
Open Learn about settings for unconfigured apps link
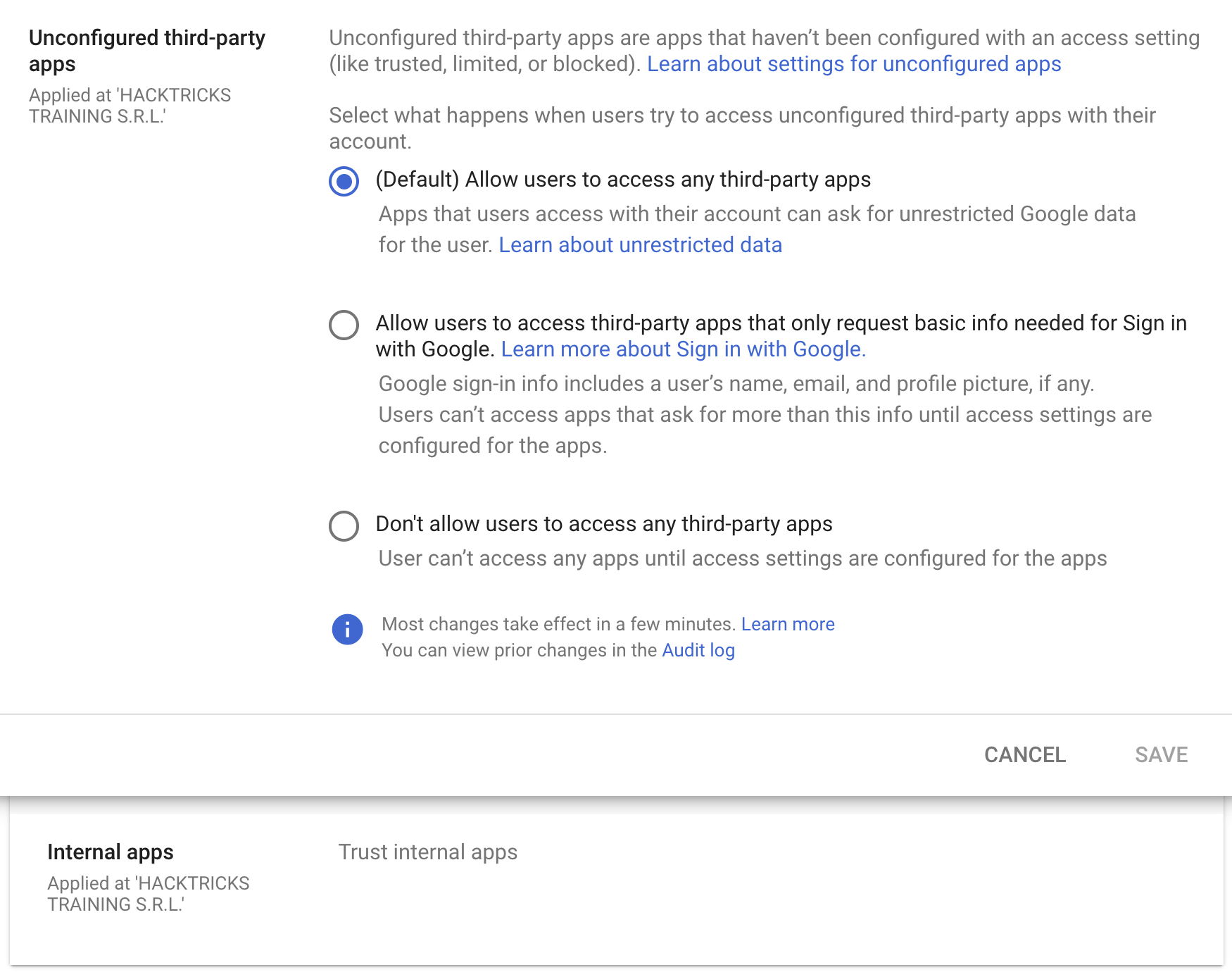pos(853,64)
